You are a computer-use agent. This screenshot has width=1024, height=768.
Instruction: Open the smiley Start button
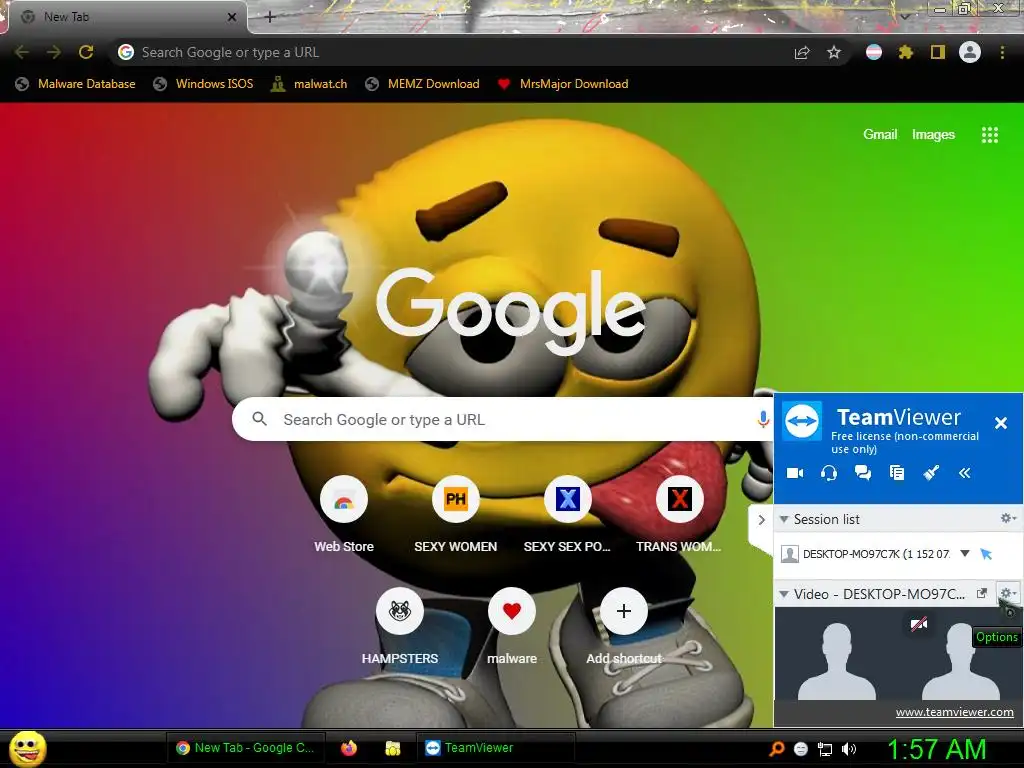point(27,748)
